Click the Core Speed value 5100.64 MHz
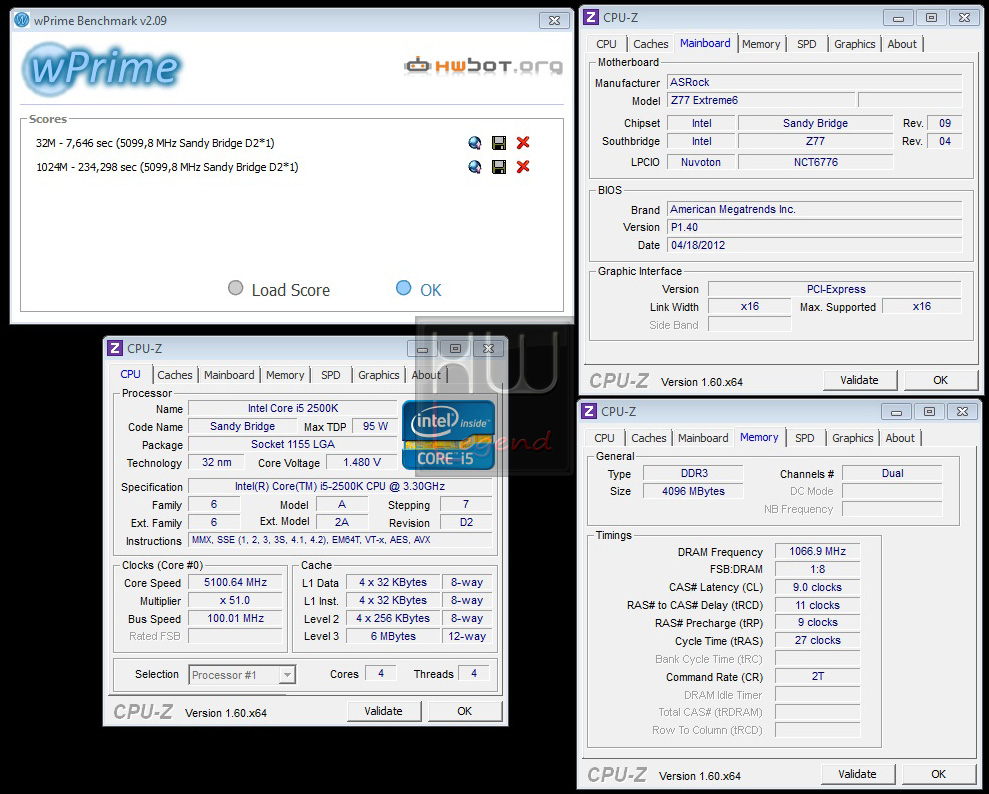Screen dimensions: 989x794 click(235, 583)
